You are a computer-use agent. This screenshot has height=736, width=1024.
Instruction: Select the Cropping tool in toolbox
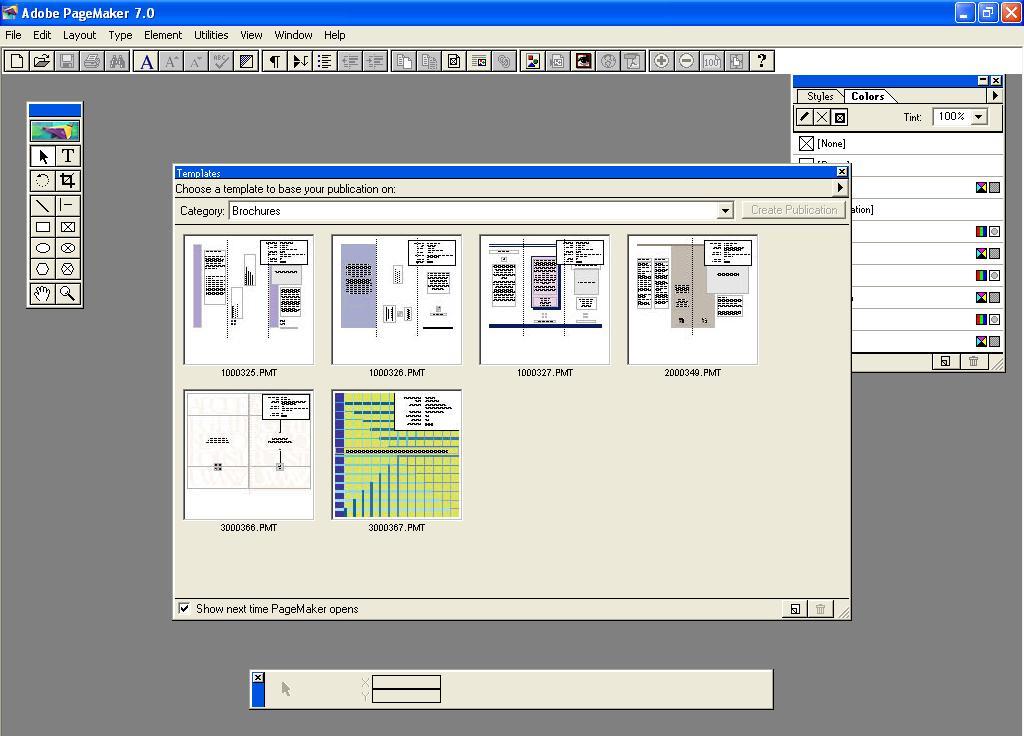[67, 181]
